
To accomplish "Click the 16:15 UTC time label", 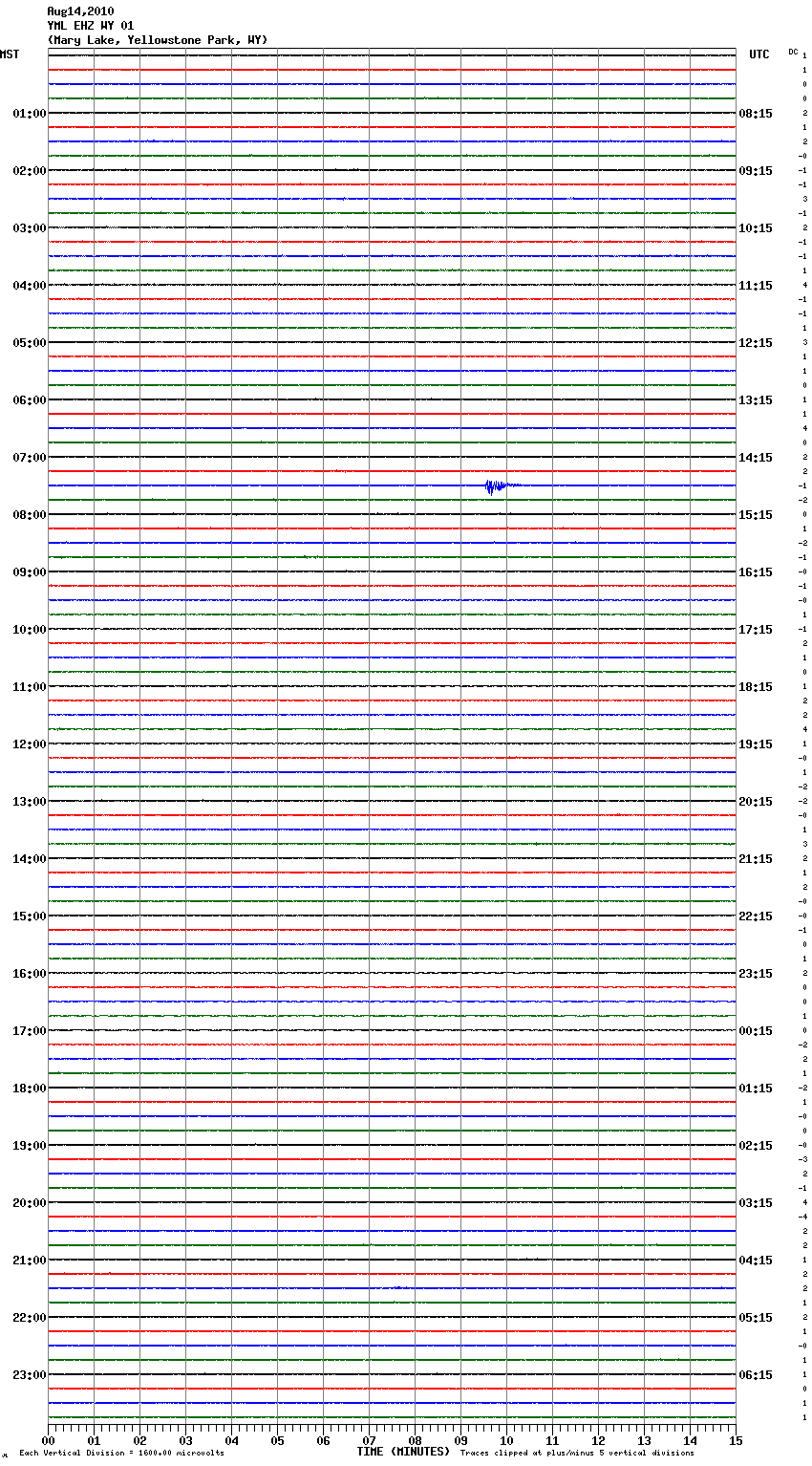I will 756,572.
